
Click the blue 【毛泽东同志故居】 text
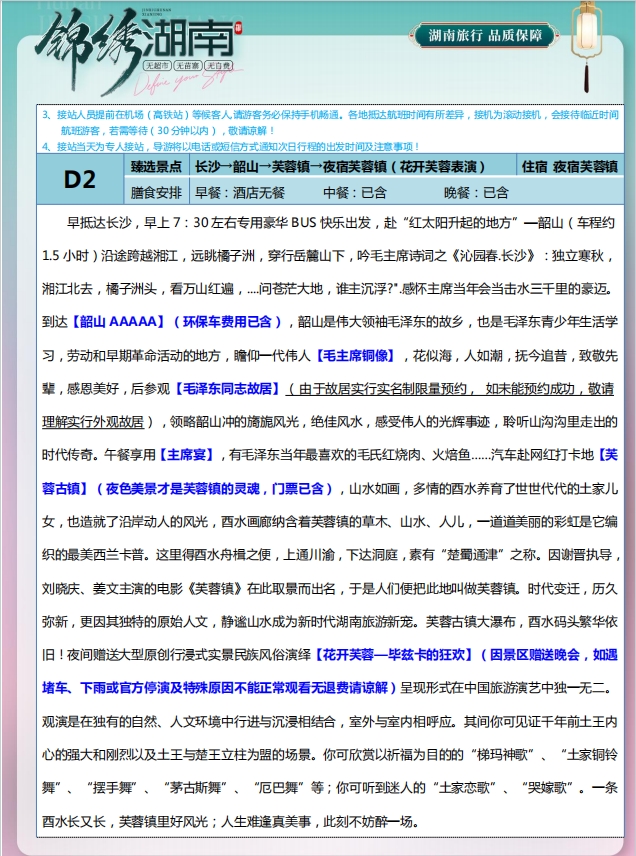tap(227, 389)
